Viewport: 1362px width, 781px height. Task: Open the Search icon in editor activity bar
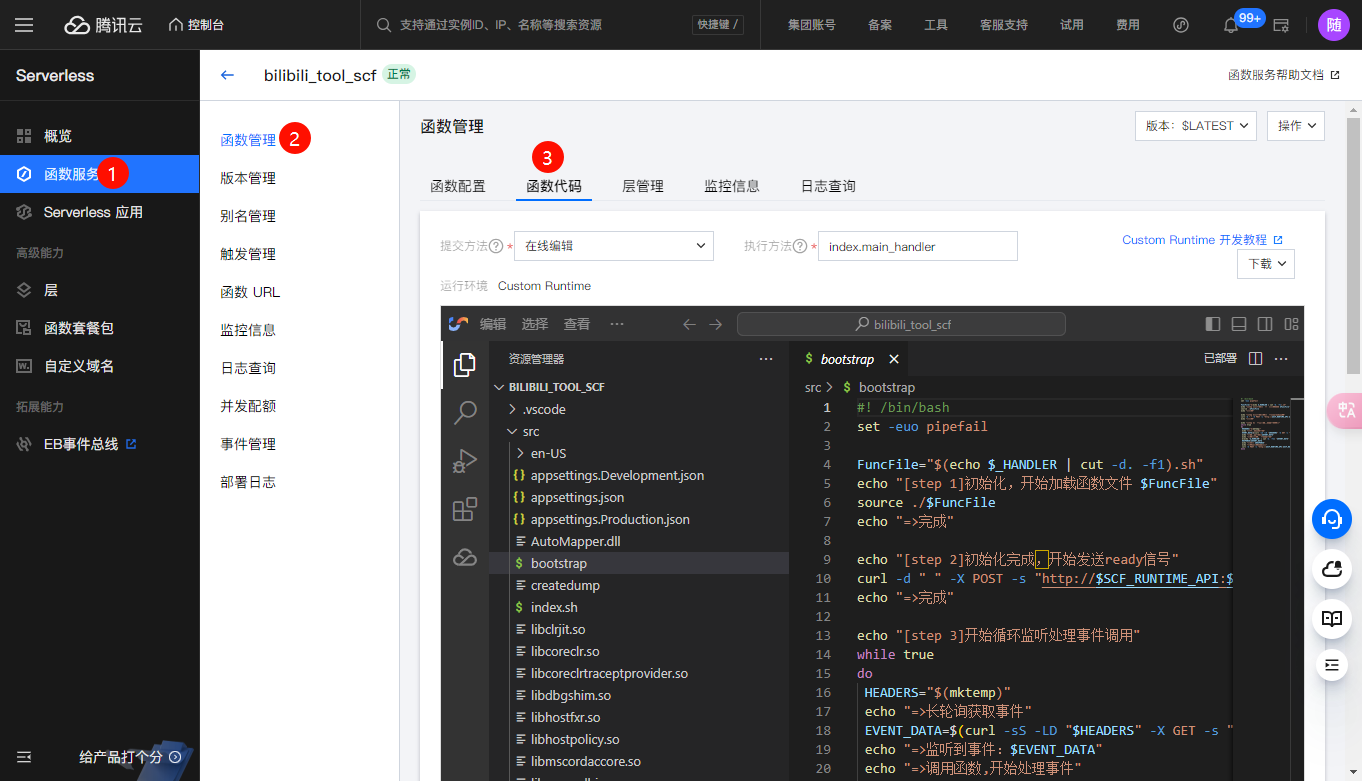click(x=464, y=412)
